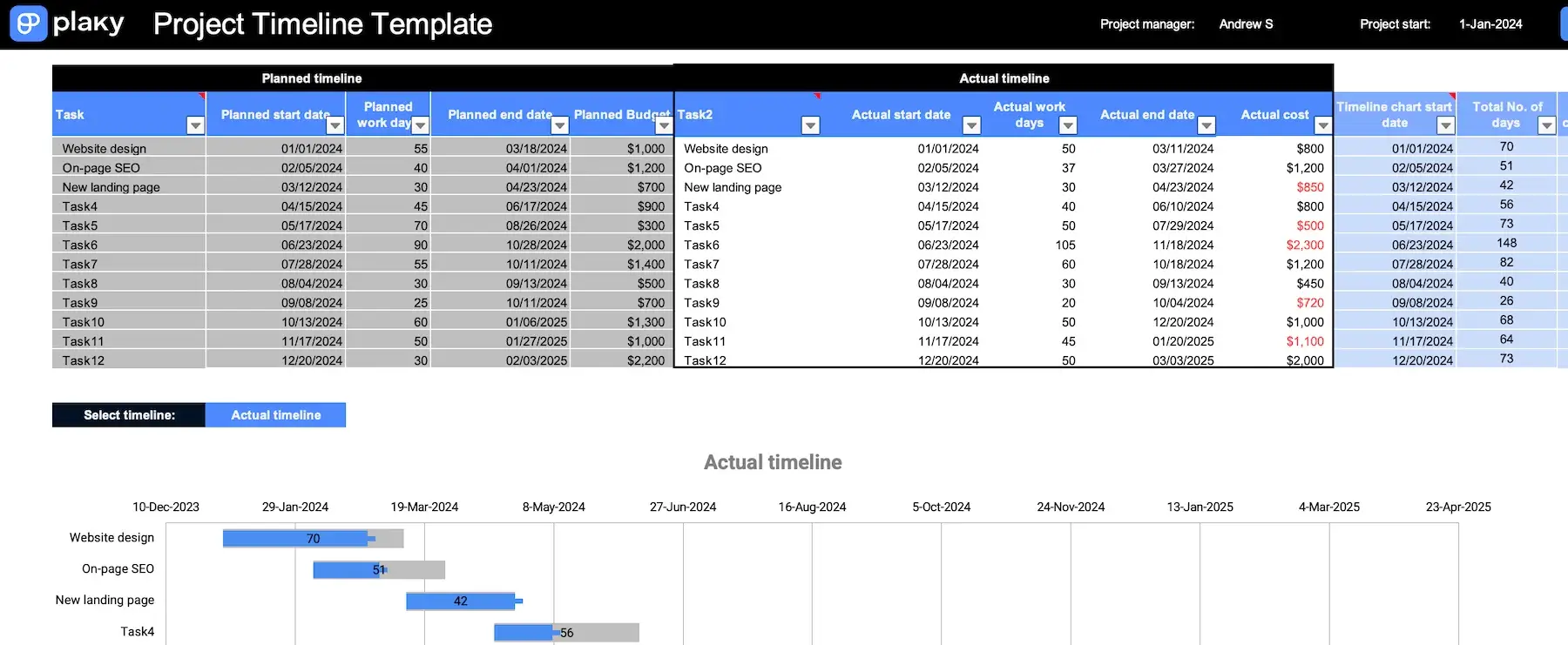
Task: Select the On-page SEO planned task cell
Action: [x=129, y=167]
